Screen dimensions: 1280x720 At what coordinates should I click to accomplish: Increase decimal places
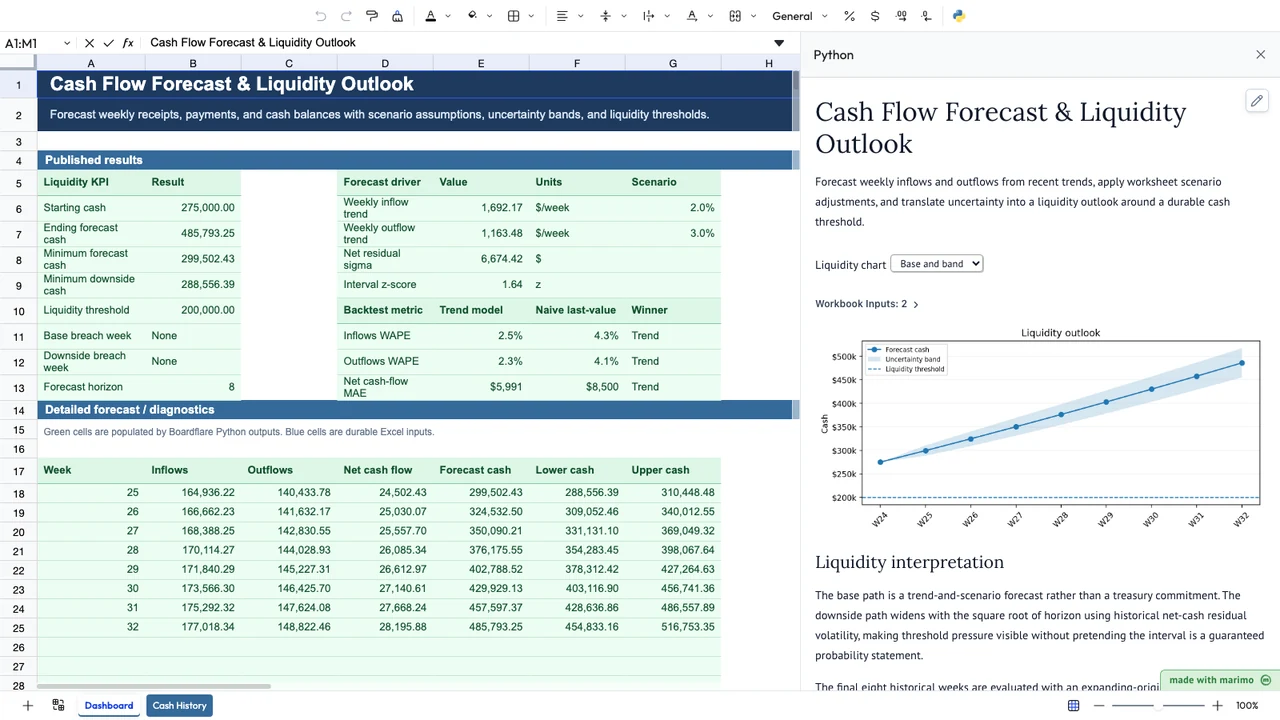(901, 16)
